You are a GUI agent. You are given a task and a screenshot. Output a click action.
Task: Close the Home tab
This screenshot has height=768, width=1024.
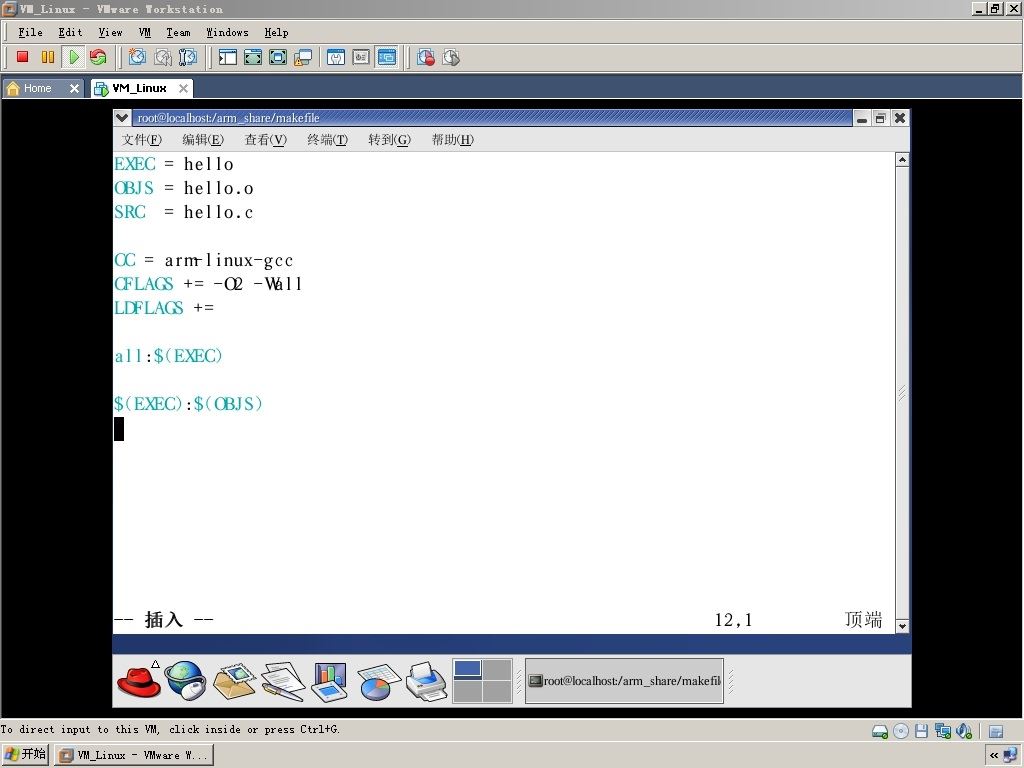[74, 88]
